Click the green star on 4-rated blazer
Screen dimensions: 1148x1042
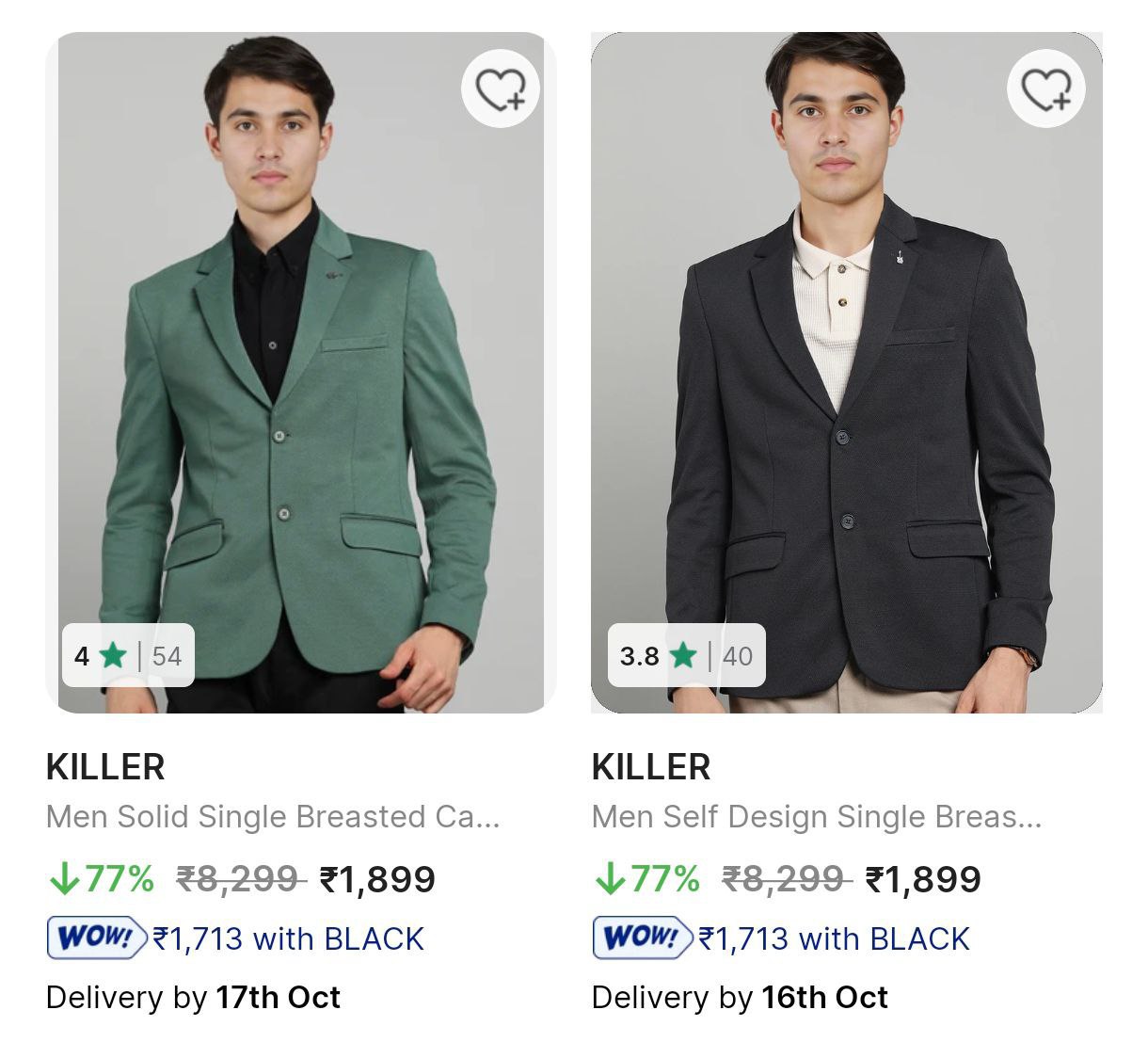coord(113,655)
